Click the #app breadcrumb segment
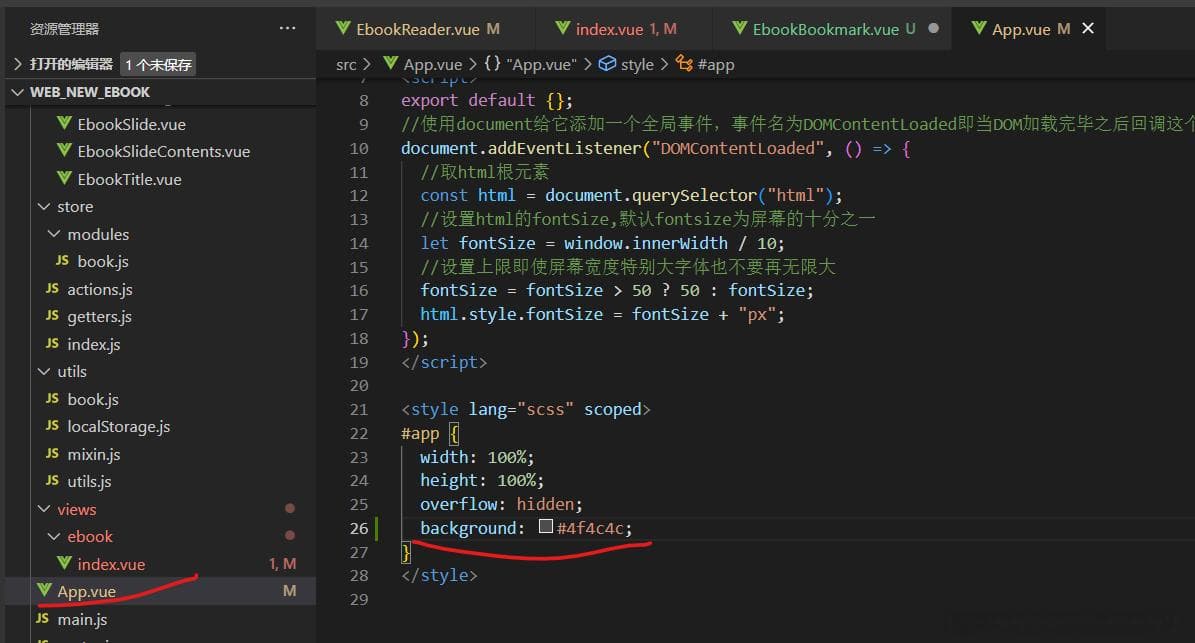The height and width of the screenshot is (643, 1195). click(716, 65)
